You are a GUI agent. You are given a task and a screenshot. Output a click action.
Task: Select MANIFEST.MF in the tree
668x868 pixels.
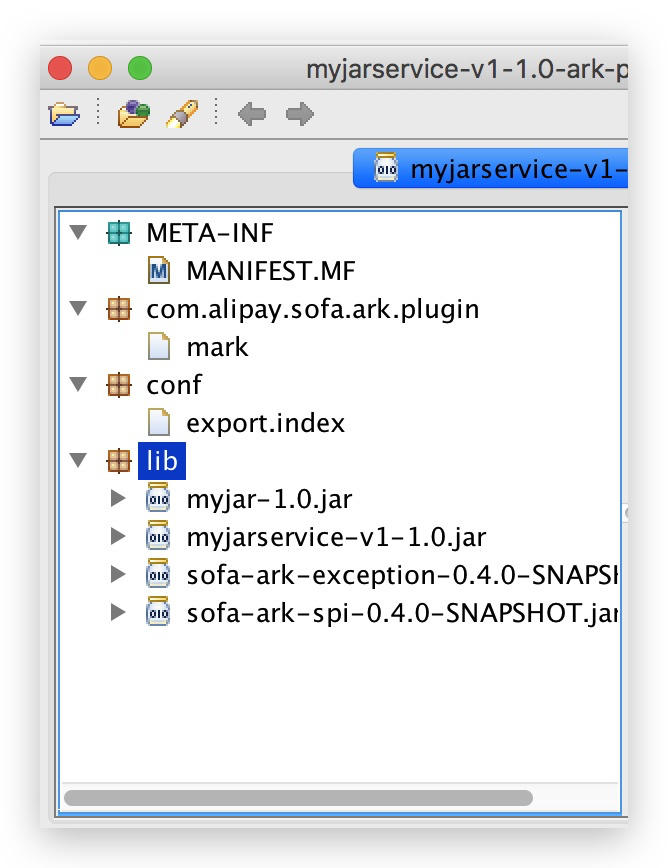[271, 271]
